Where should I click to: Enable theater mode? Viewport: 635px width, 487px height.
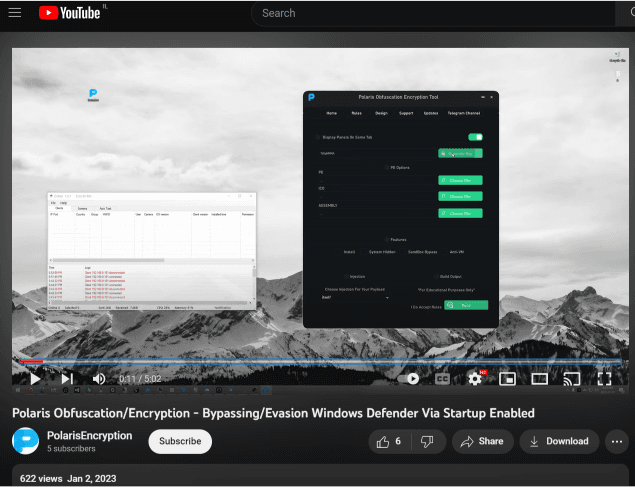point(540,379)
